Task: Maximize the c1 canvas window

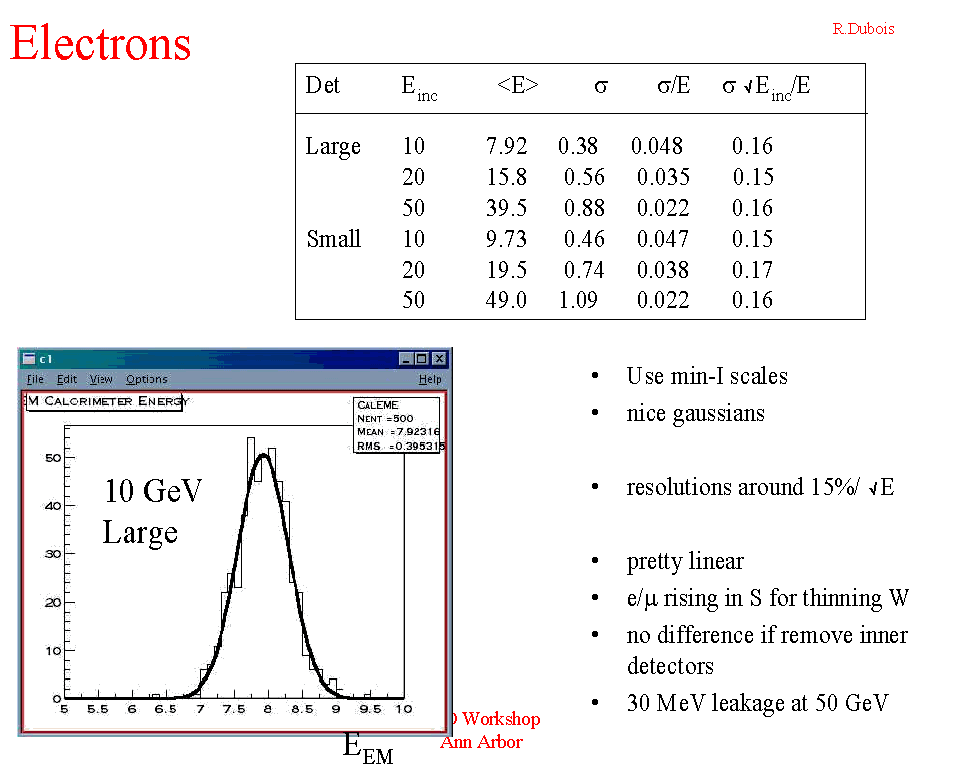Action: coord(422,359)
